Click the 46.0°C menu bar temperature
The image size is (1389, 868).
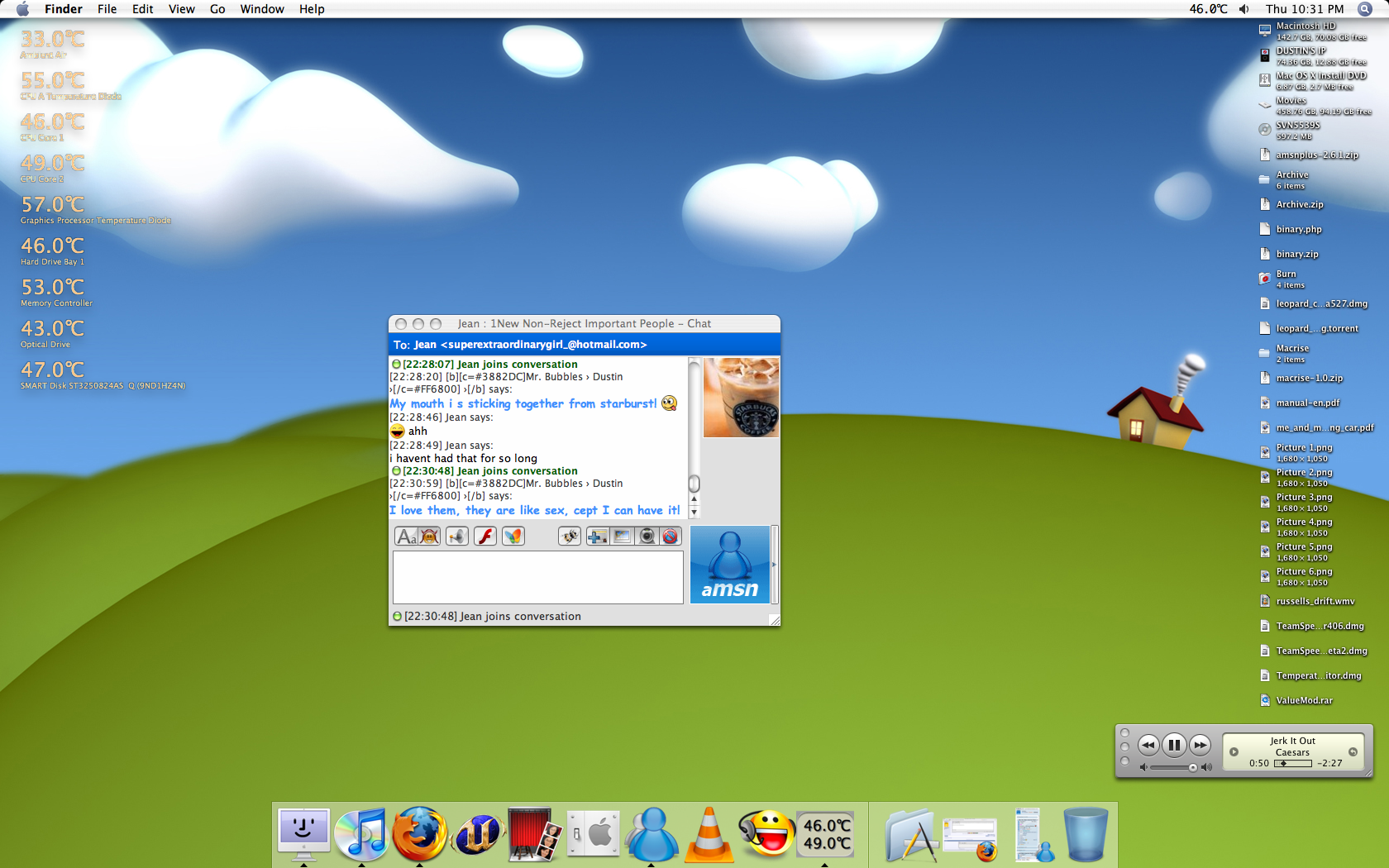[1209, 9]
